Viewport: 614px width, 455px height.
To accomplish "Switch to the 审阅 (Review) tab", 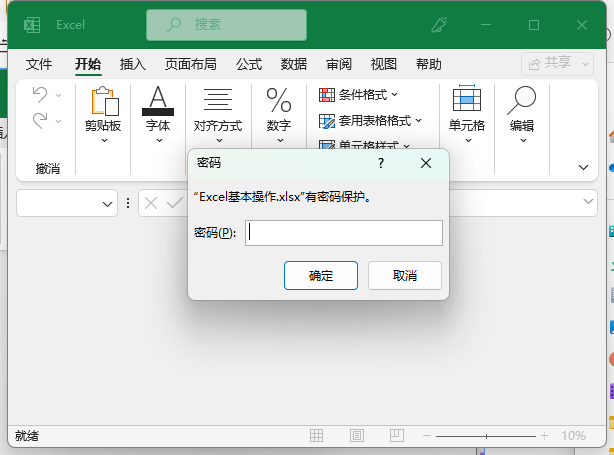I will 339,64.
